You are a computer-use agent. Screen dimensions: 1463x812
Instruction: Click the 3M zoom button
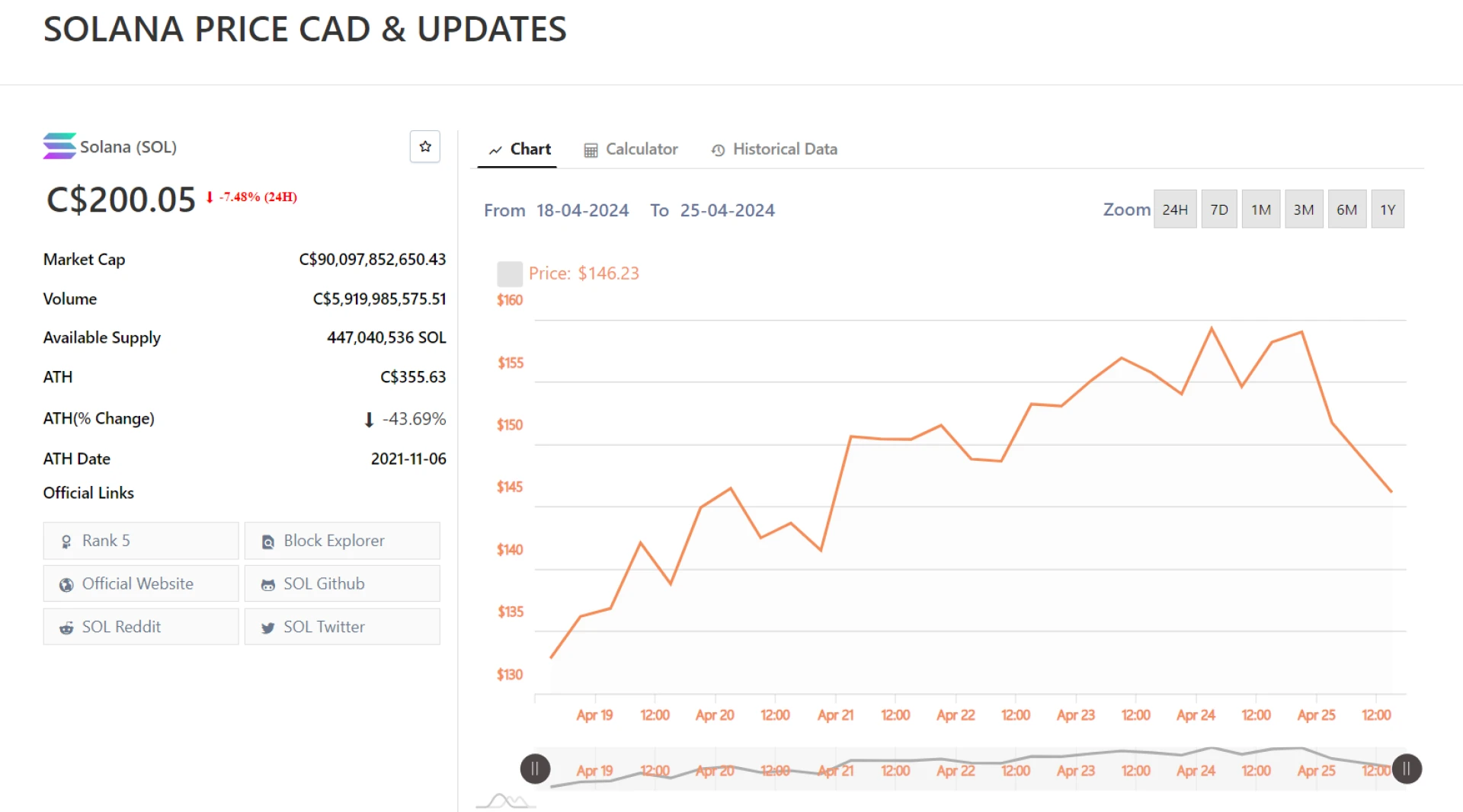click(1304, 209)
